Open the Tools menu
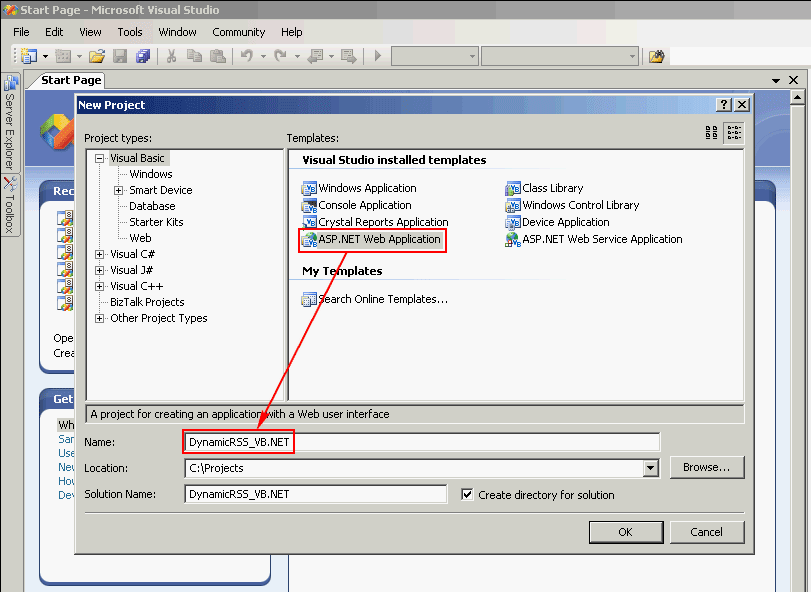 [x=130, y=32]
